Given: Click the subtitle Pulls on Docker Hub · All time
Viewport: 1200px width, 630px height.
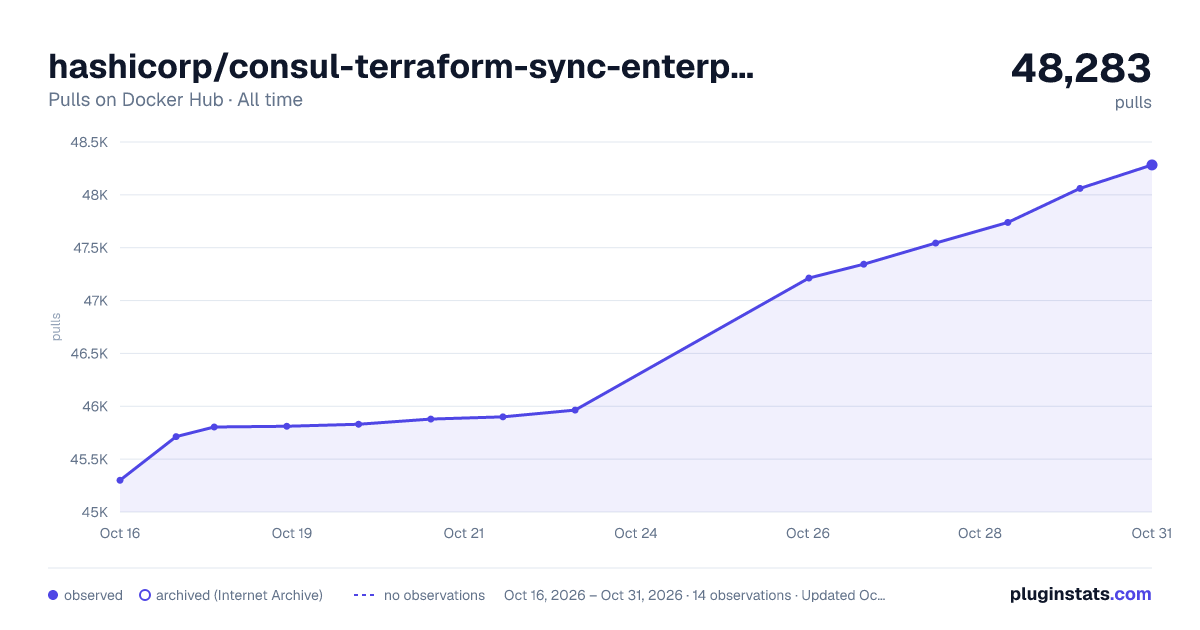Looking at the screenshot, I should tap(175, 100).
